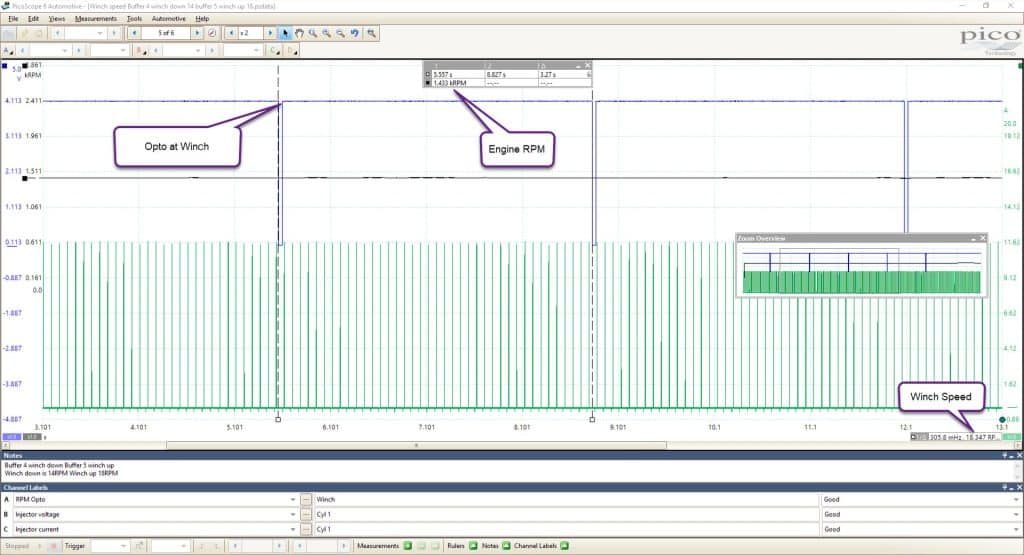1024x555 pixels.
Task: Open Channel A options button
Action: (x=7, y=50)
